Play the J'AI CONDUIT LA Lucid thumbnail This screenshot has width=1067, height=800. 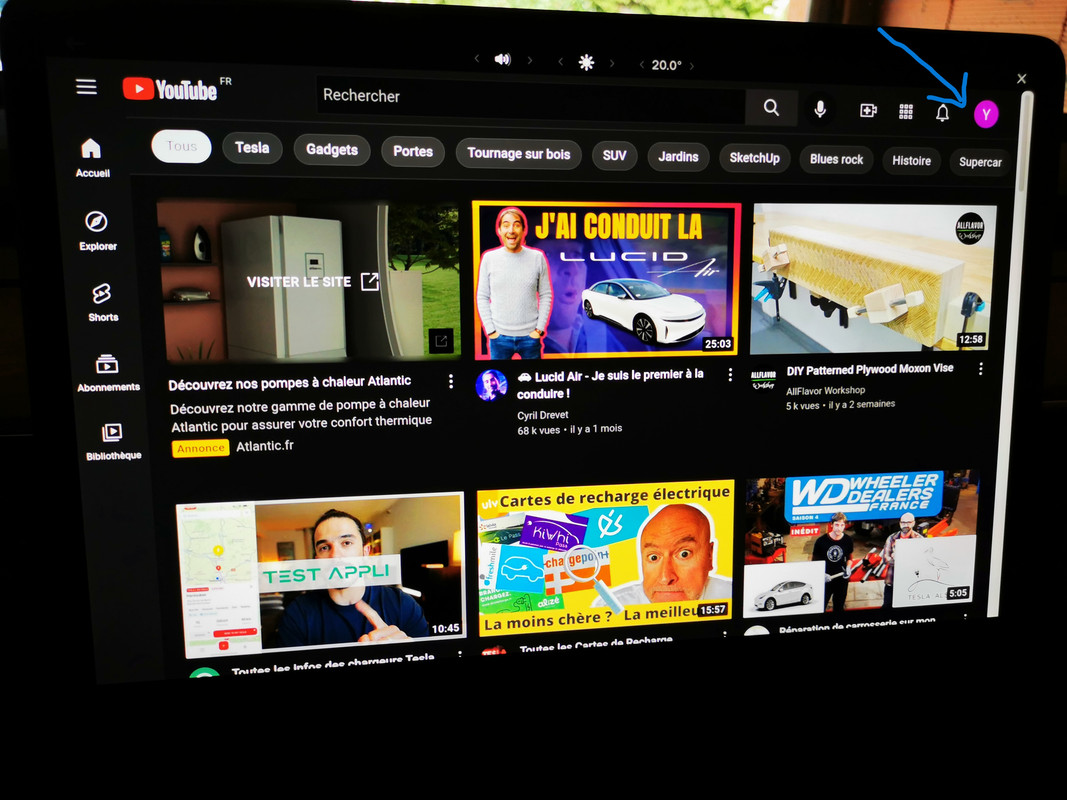click(x=606, y=280)
